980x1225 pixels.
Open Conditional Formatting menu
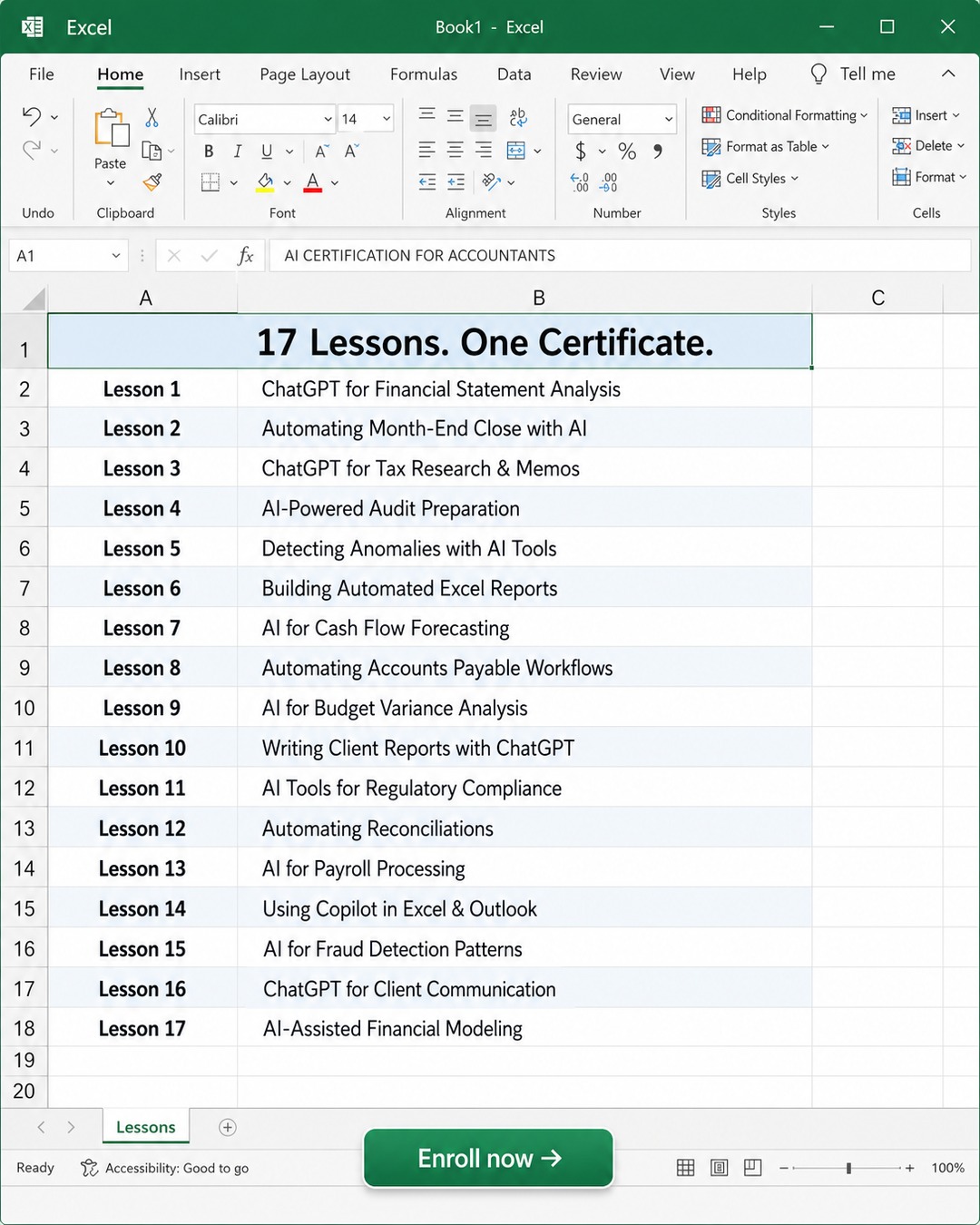(784, 115)
